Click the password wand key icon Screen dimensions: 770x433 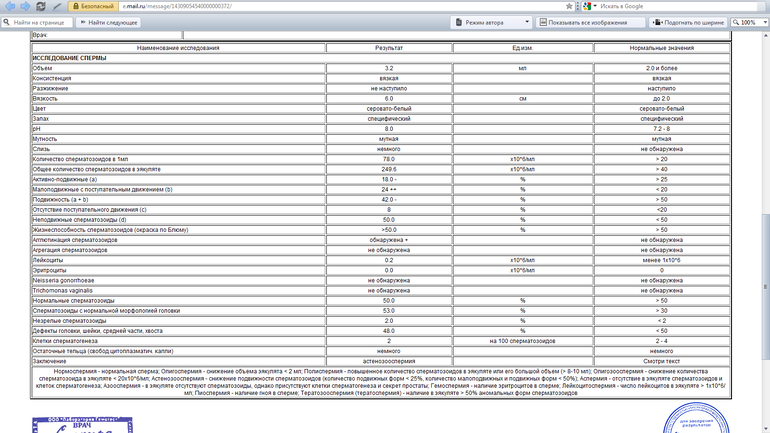(x=57, y=6)
